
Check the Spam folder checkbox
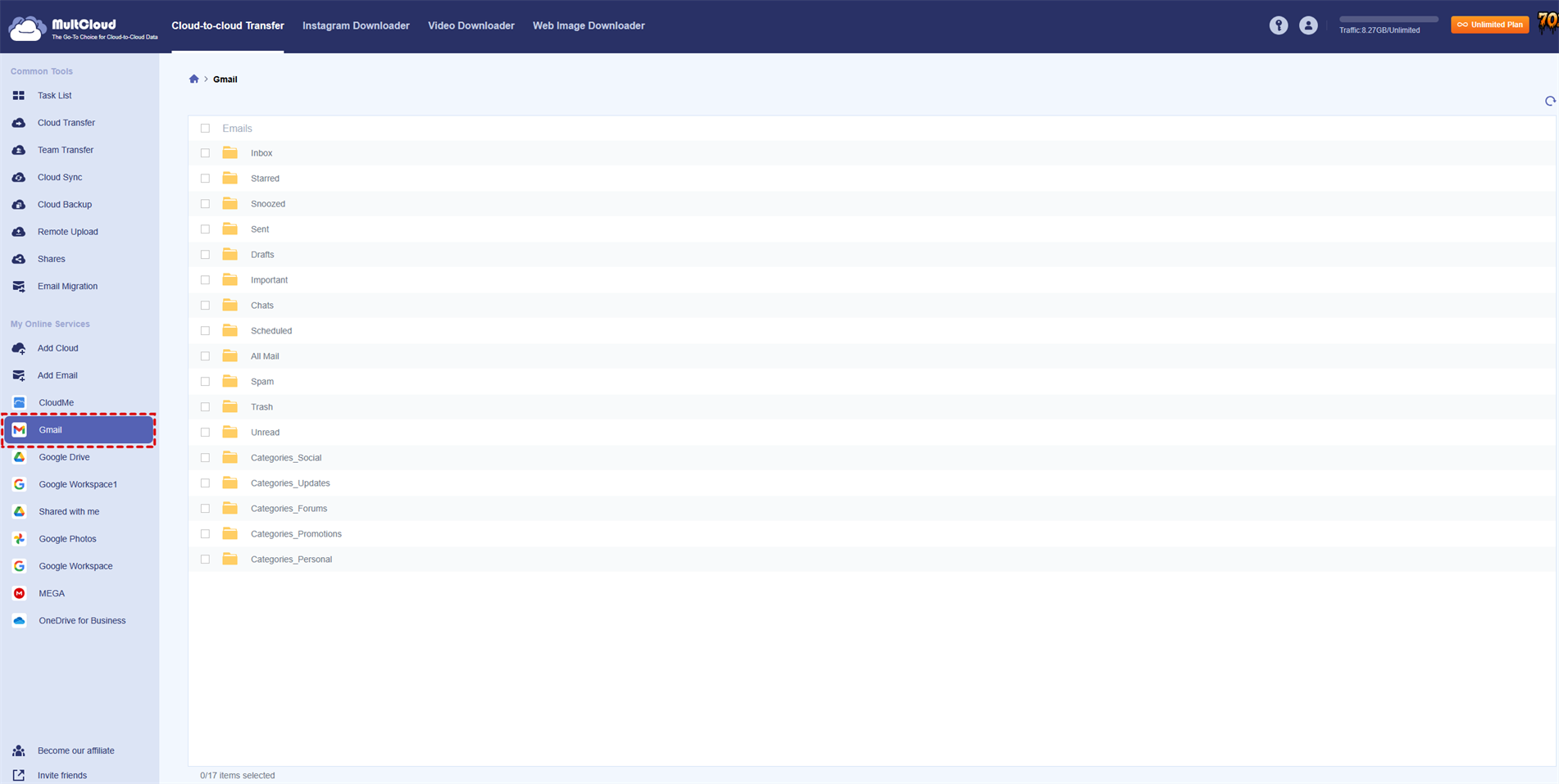(205, 382)
